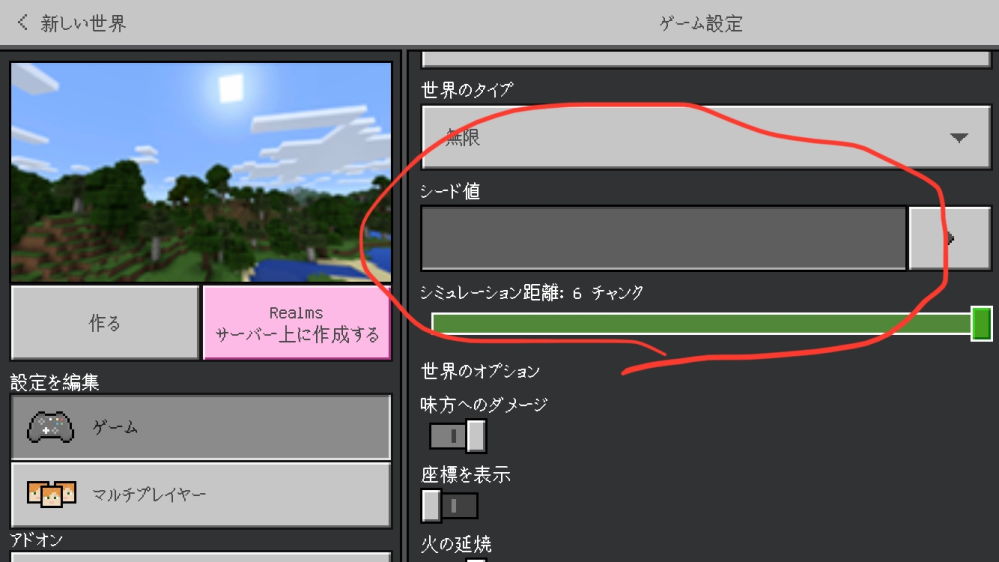Toggle the 座標を表示 show coordinates switch
999x562 pixels.
coord(450,506)
